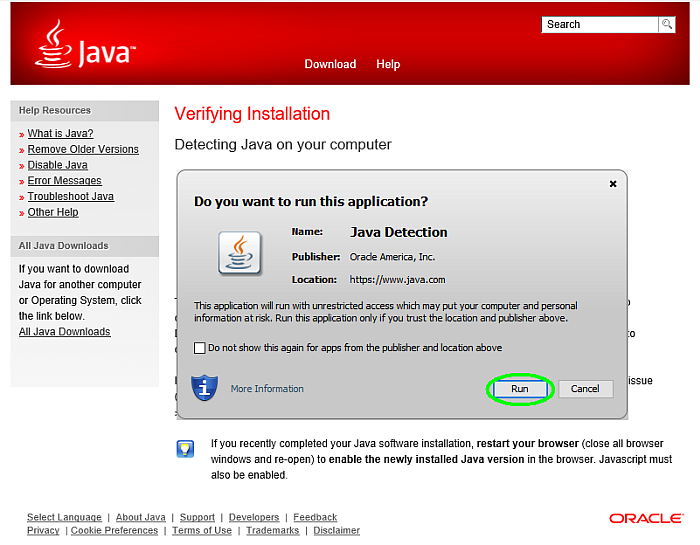The height and width of the screenshot is (545, 700).
Task: Click 'https://www.java.com' location text
Action: pyautogui.click(x=397, y=280)
